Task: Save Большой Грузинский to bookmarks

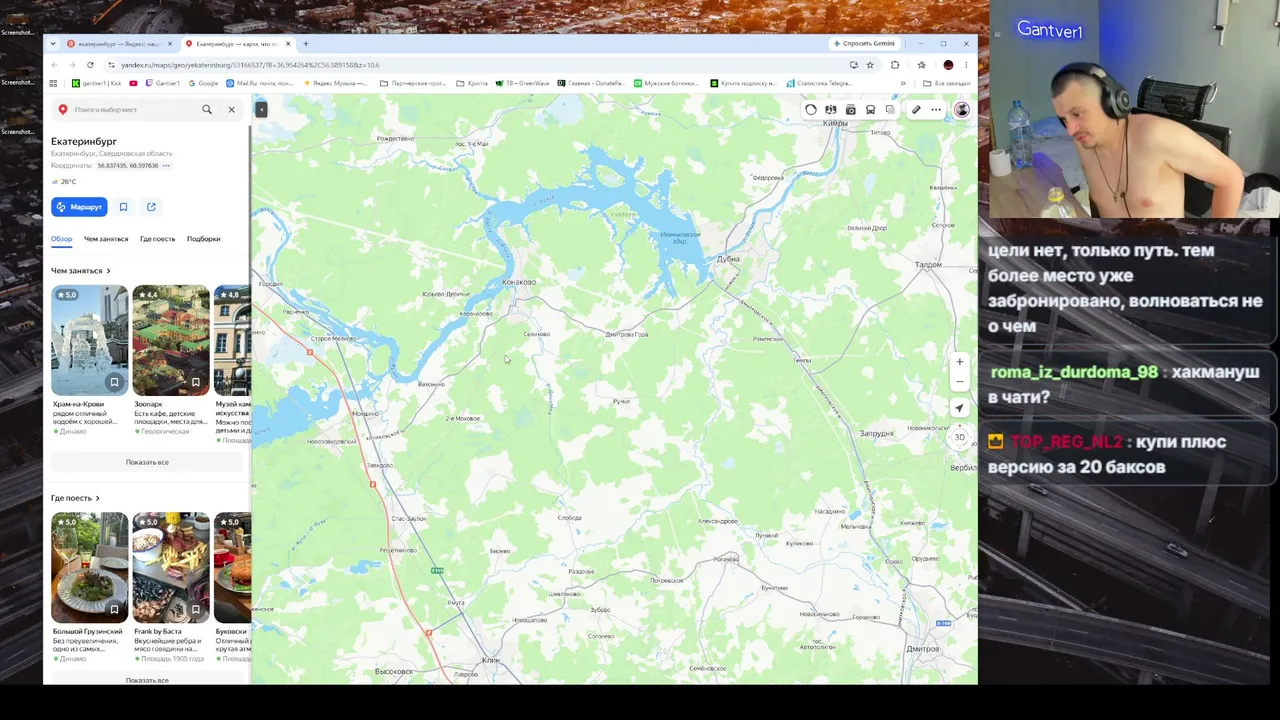Action: [x=114, y=609]
